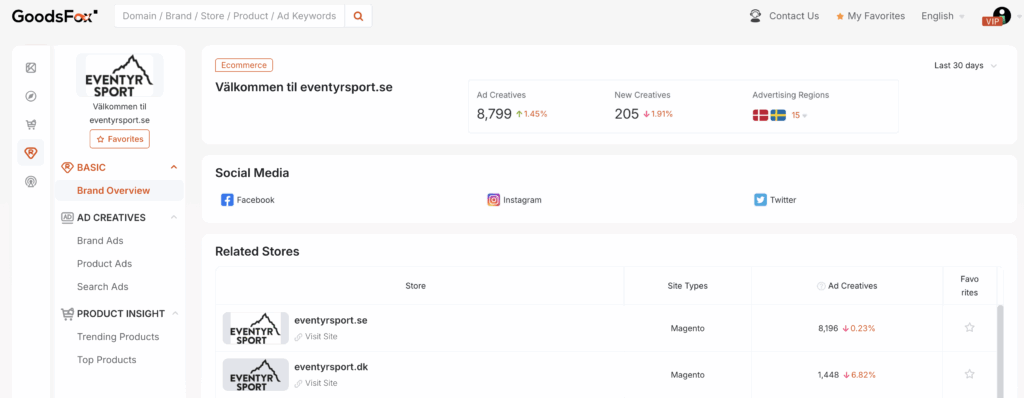Click the Related Stores table scrollbar

tap(1000, 351)
